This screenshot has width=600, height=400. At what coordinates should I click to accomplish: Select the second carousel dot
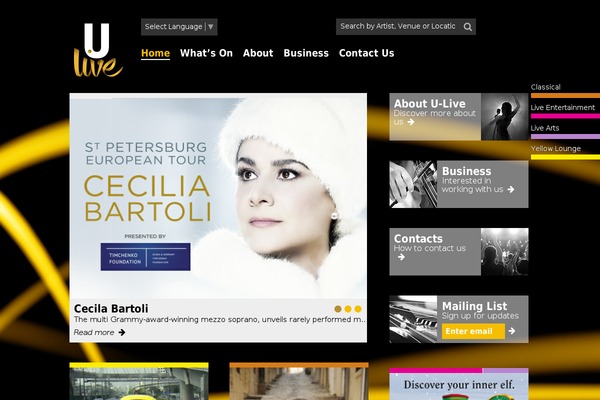(x=348, y=309)
